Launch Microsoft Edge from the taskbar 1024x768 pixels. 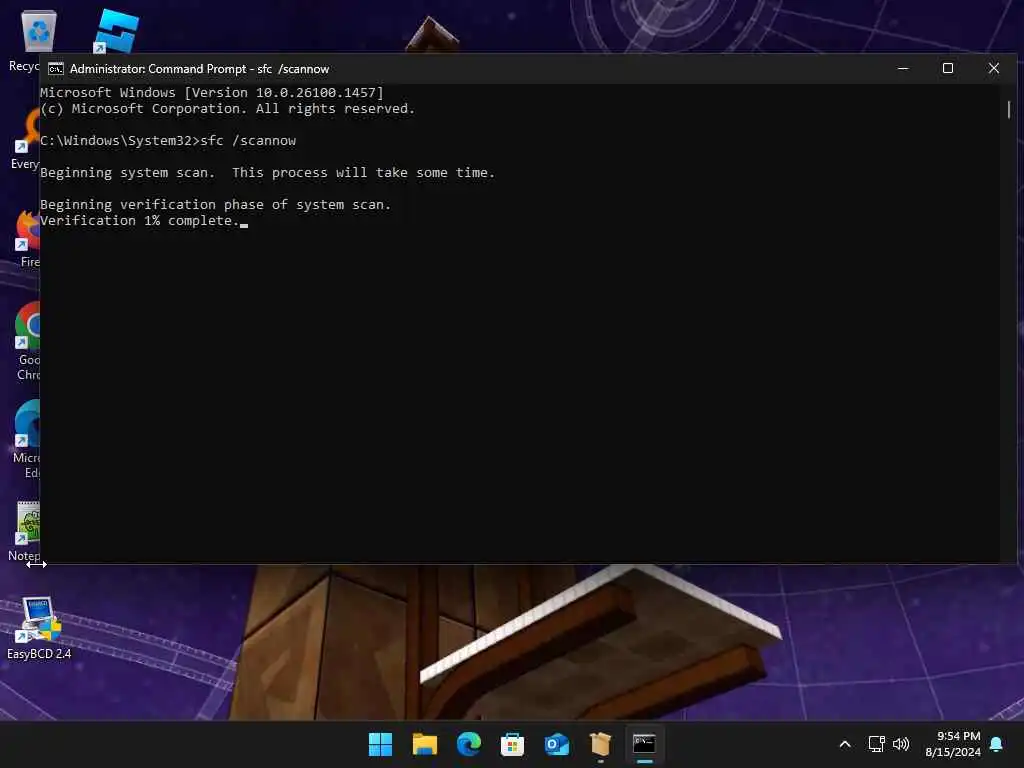tap(468, 744)
